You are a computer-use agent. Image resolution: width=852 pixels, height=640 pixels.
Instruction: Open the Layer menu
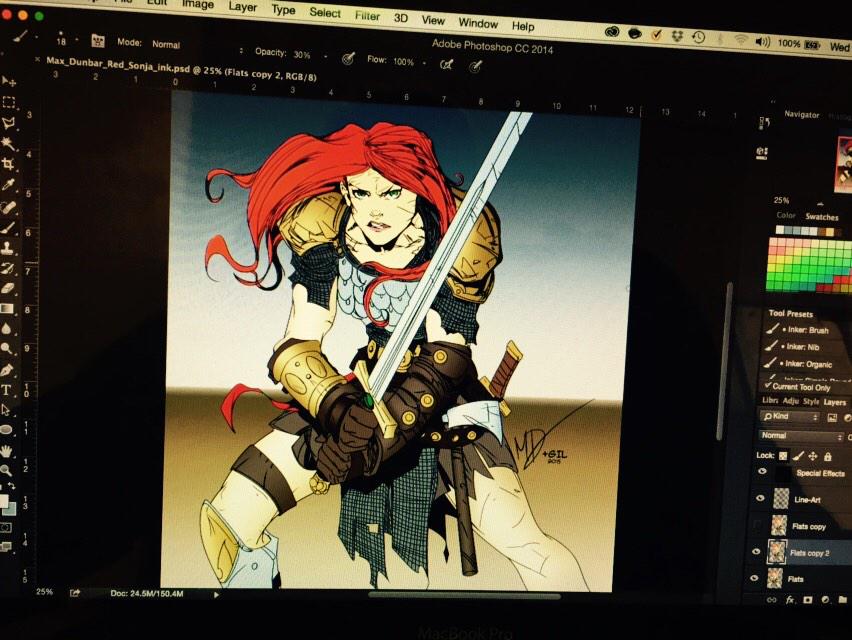click(x=242, y=7)
